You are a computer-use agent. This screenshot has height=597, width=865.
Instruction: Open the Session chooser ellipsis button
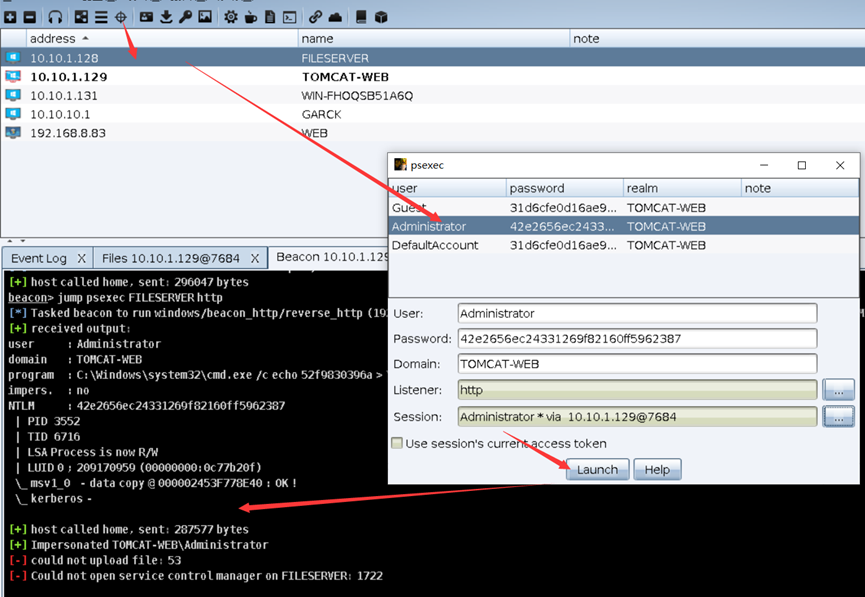(x=839, y=417)
